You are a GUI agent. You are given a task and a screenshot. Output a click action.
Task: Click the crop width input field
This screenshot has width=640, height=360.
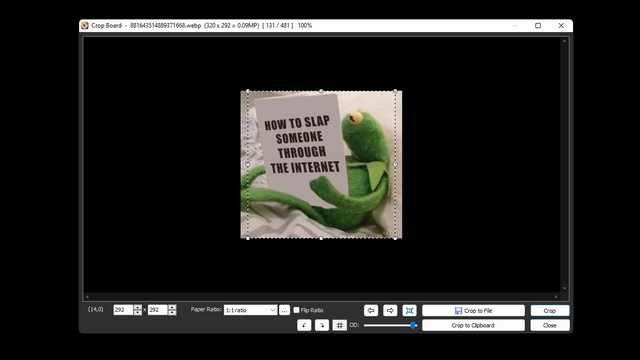tap(124, 310)
